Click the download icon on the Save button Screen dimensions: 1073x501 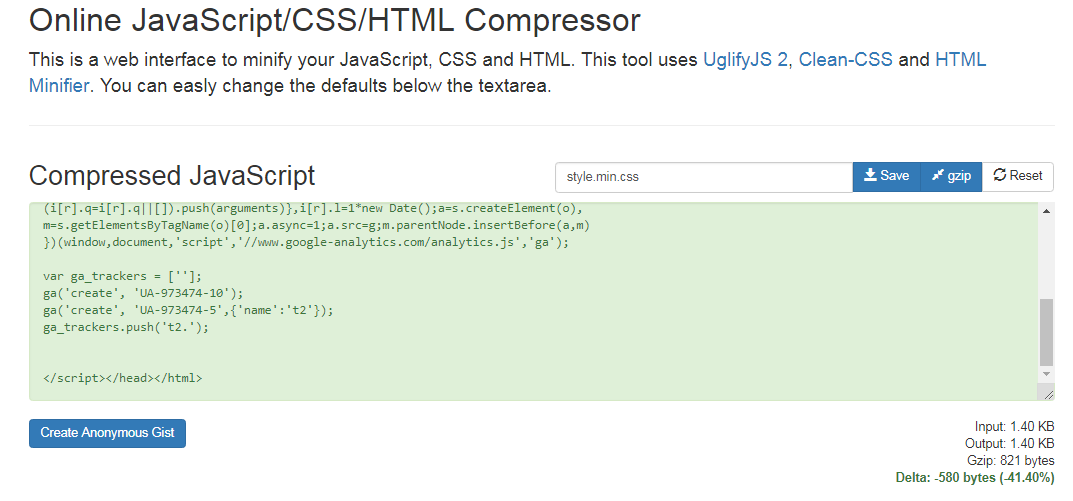pyautogui.click(x=870, y=176)
